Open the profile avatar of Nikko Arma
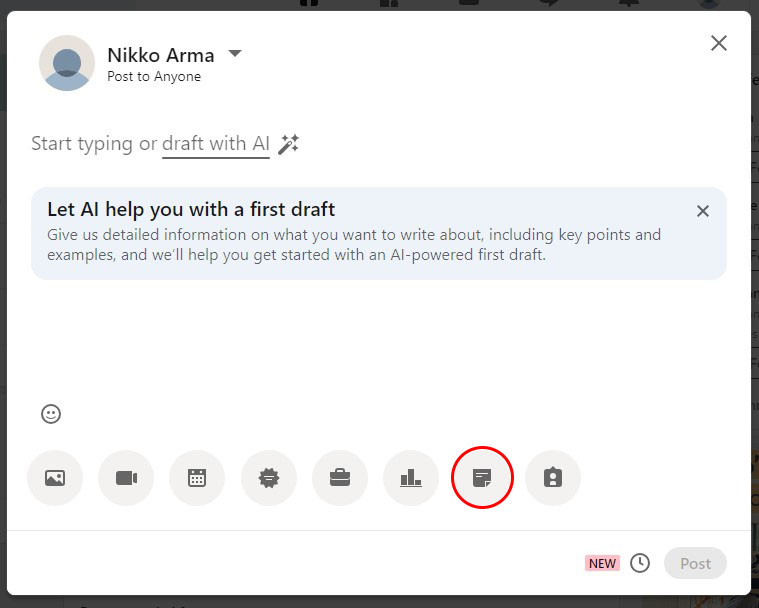 pyautogui.click(x=67, y=63)
